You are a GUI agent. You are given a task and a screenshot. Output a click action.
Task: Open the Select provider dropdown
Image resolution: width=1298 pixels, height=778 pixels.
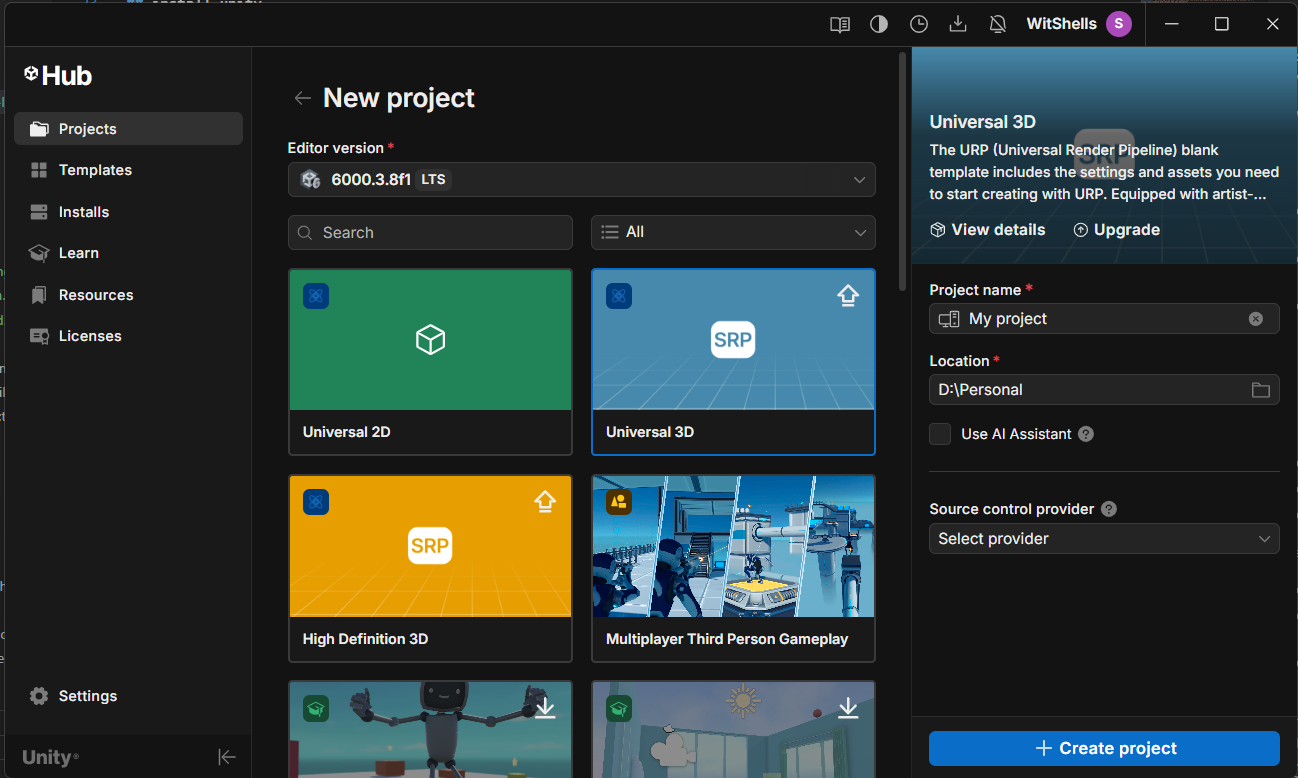click(1104, 539)
